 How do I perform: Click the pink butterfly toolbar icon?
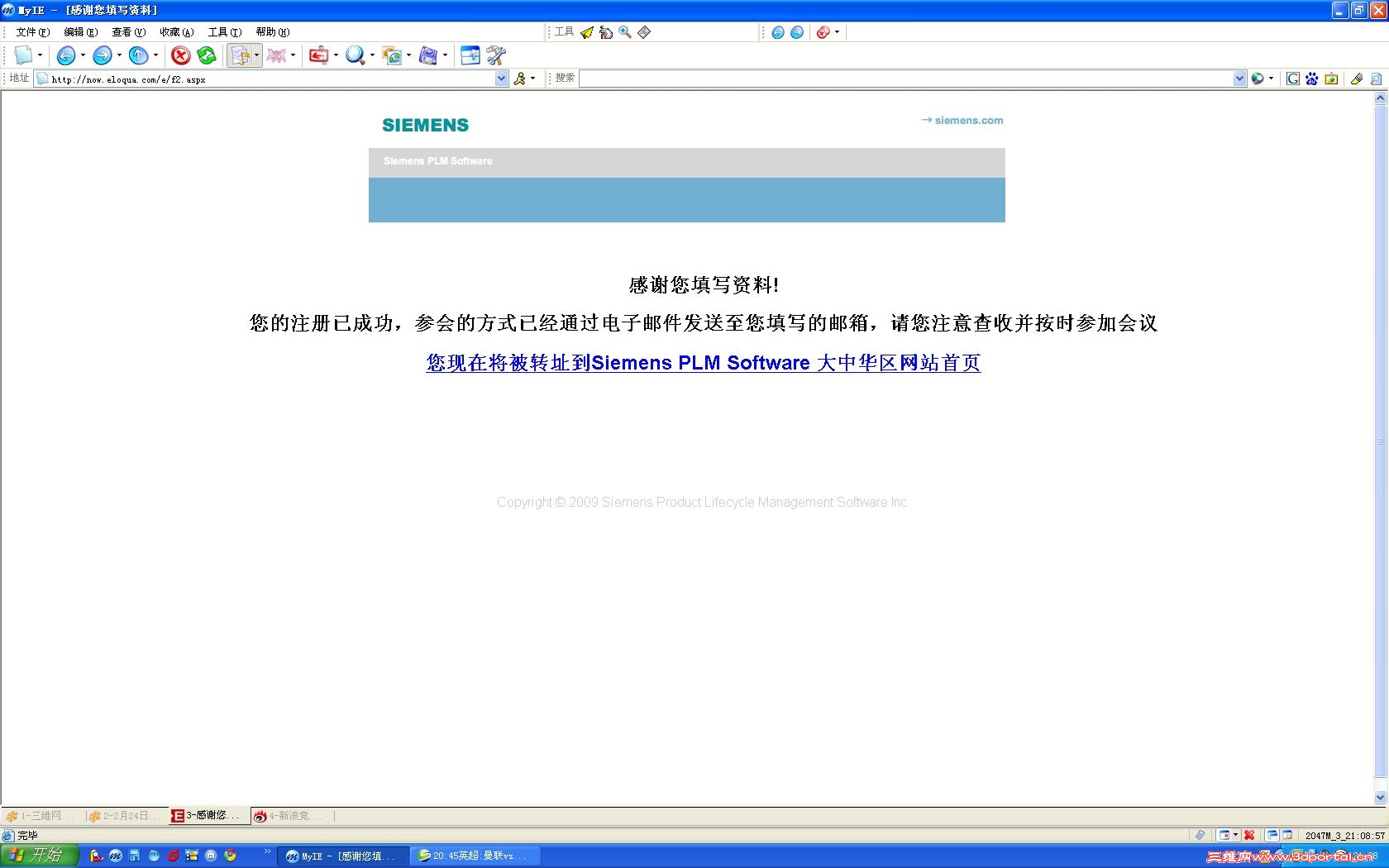276,55
